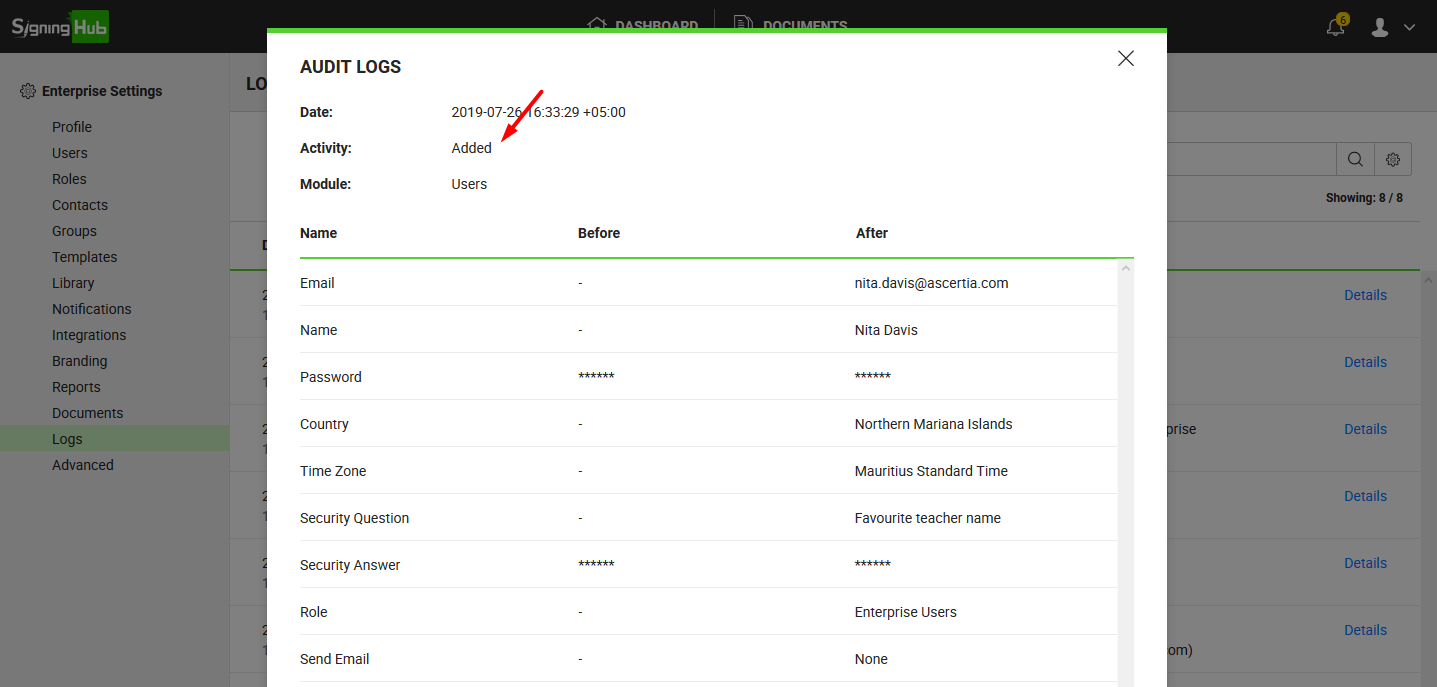Click the first Details link
This screenshot has width=1437, height=687.
(1365, 295)
